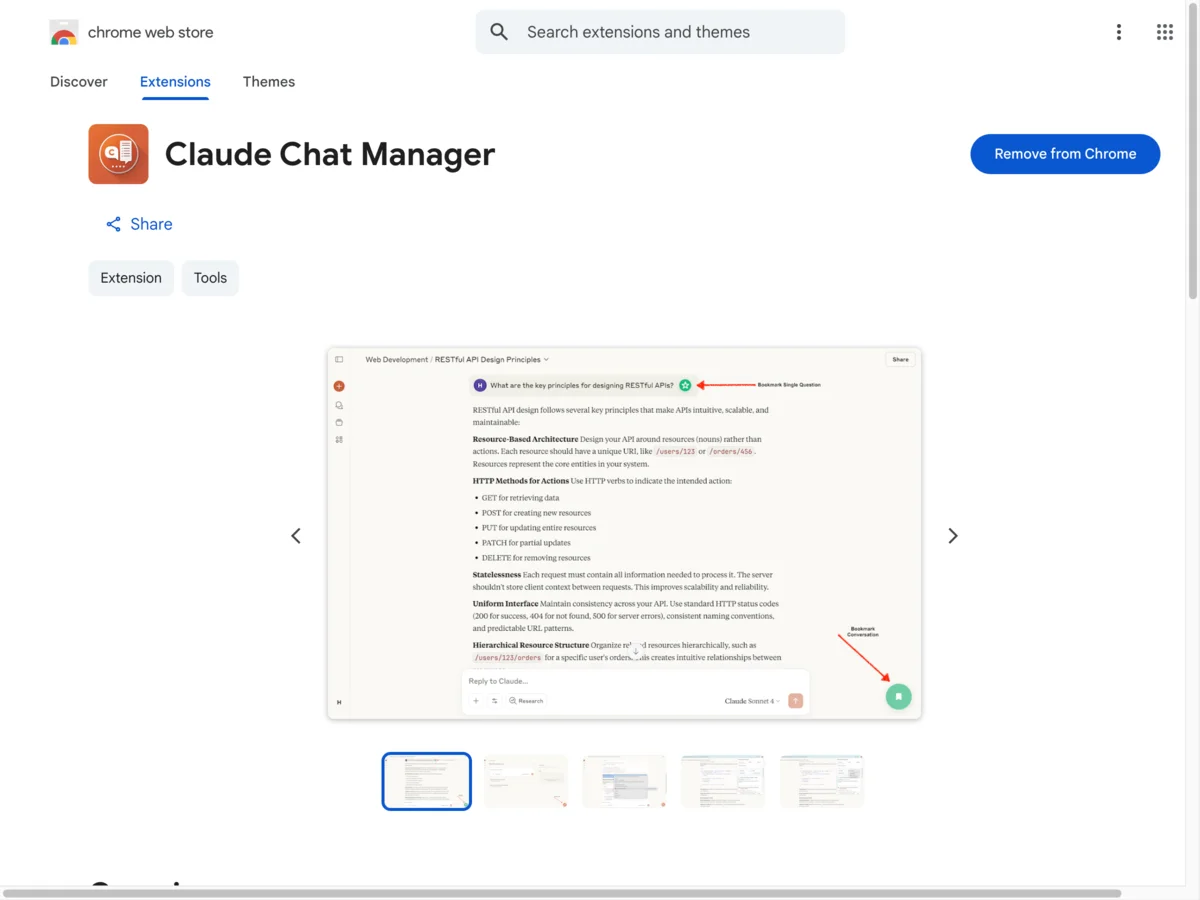1200x900 pixels.
Task: Send the message with the arrow icon
Action: point(796,700)
